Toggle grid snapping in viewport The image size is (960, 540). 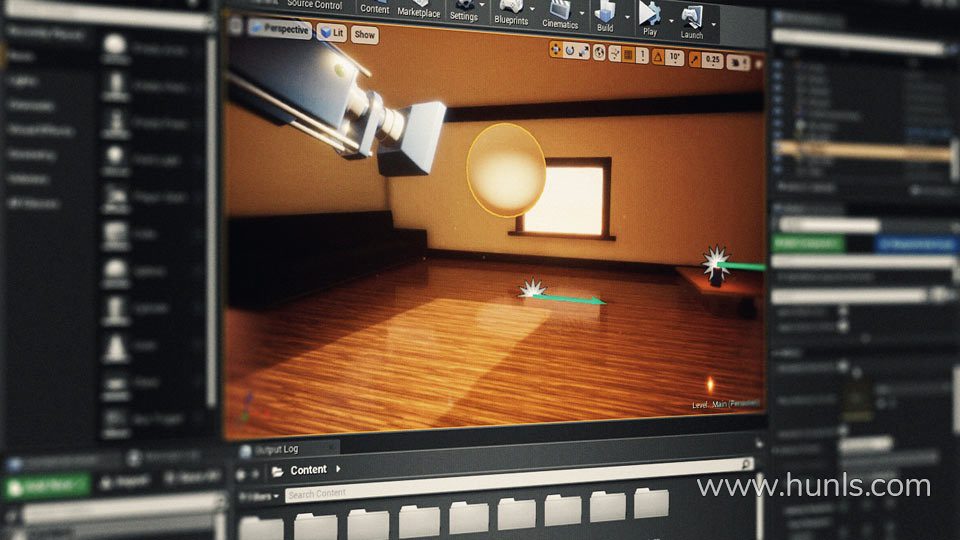[x=628, y=54]
